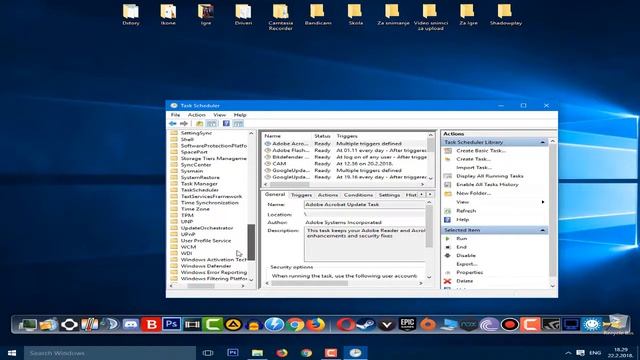
Task: Open the Shadowplay desktop folder
Action: (x=505, y=16)
